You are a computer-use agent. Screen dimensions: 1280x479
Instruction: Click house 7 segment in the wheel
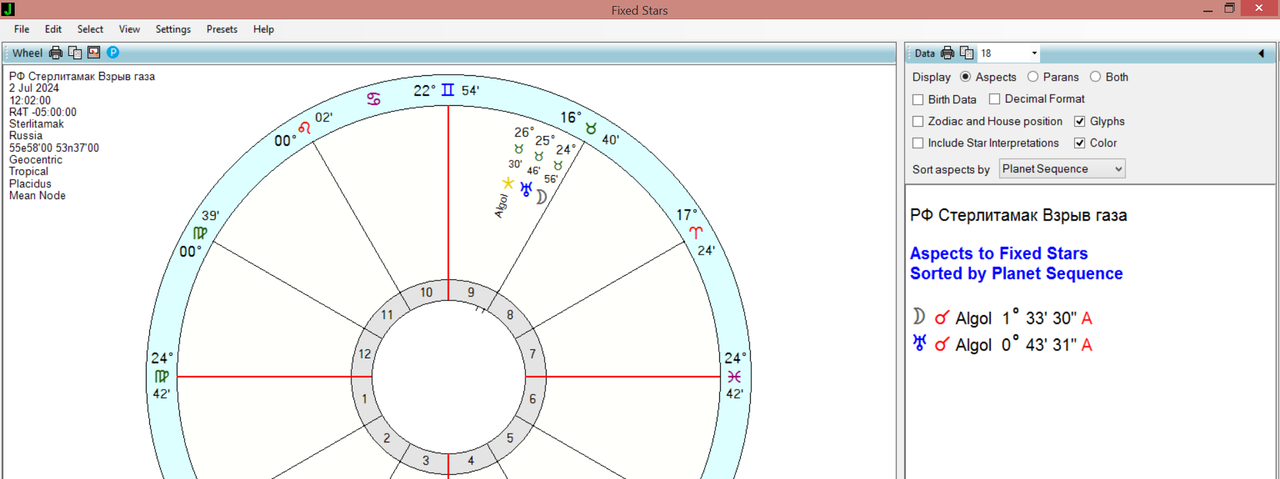(533, 353)
